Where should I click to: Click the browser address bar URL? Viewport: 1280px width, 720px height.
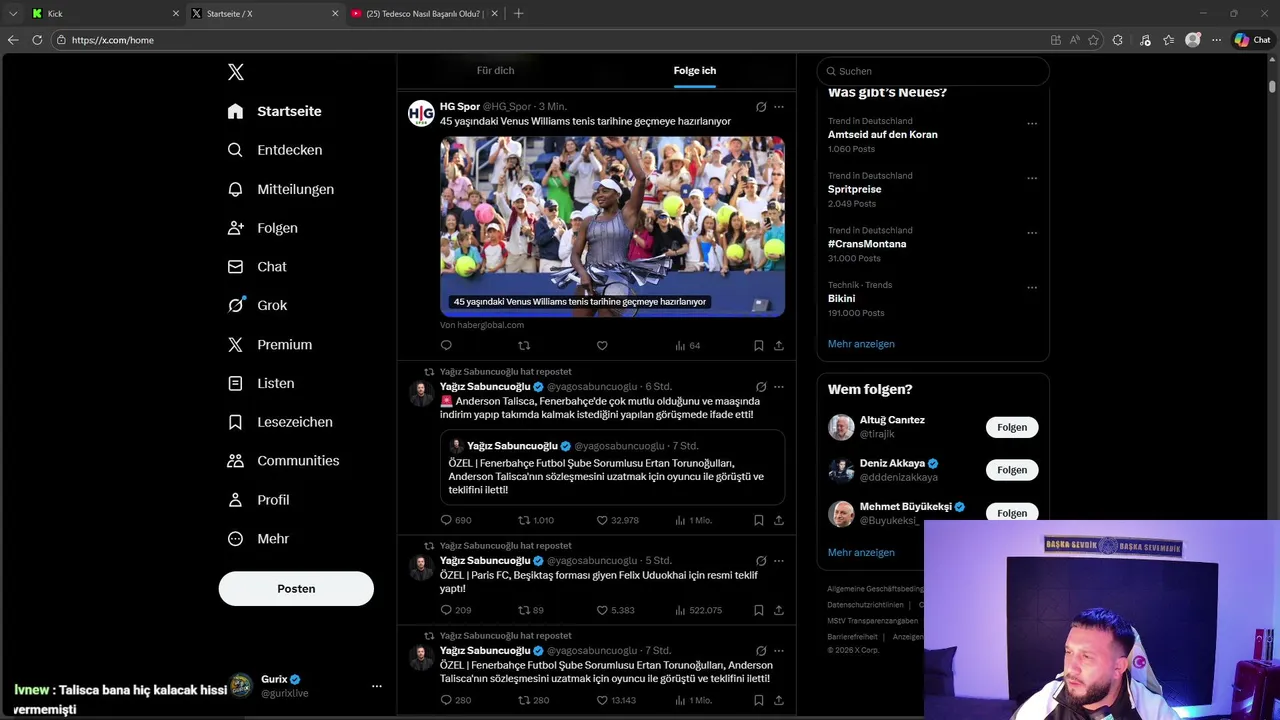pos(113,40)
